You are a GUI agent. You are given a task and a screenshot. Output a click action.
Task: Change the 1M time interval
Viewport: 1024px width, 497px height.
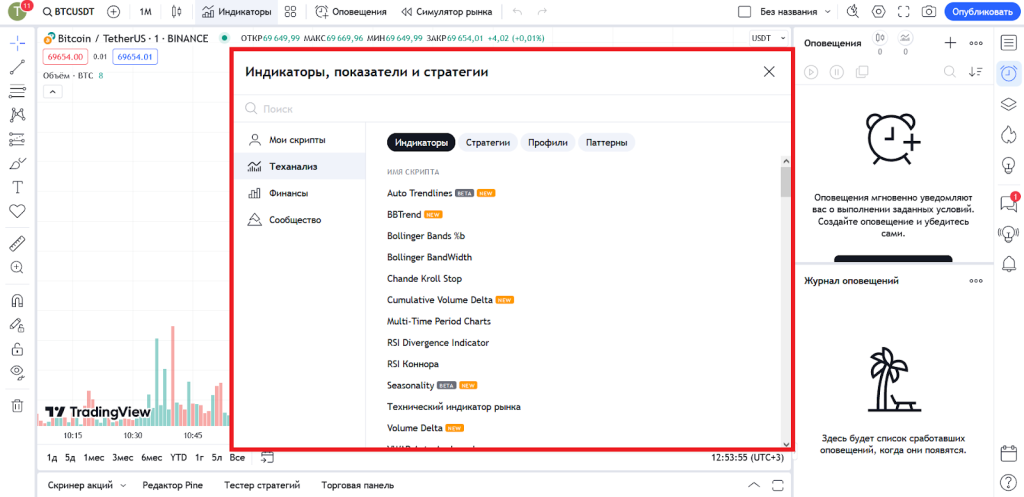click(x=146, y=12)
